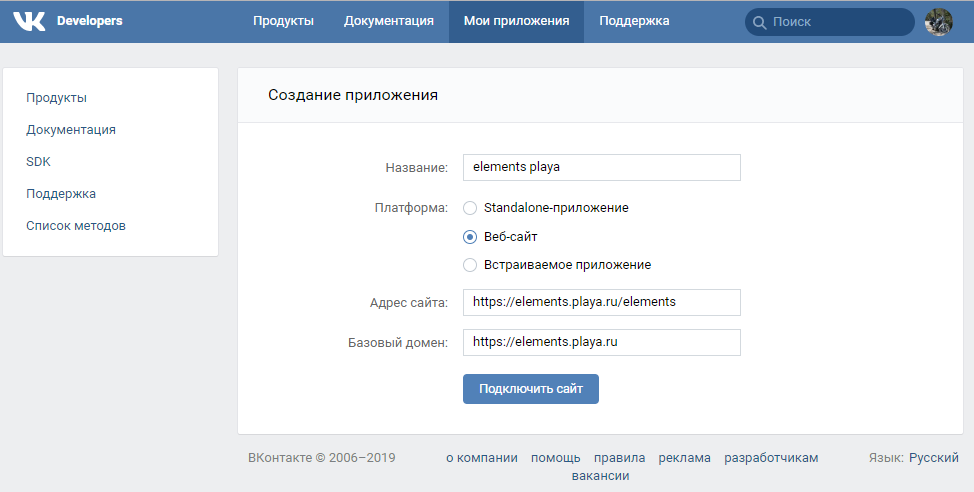
Task: Open Поддержка in the left sidebar
Action: pos(61,194)
